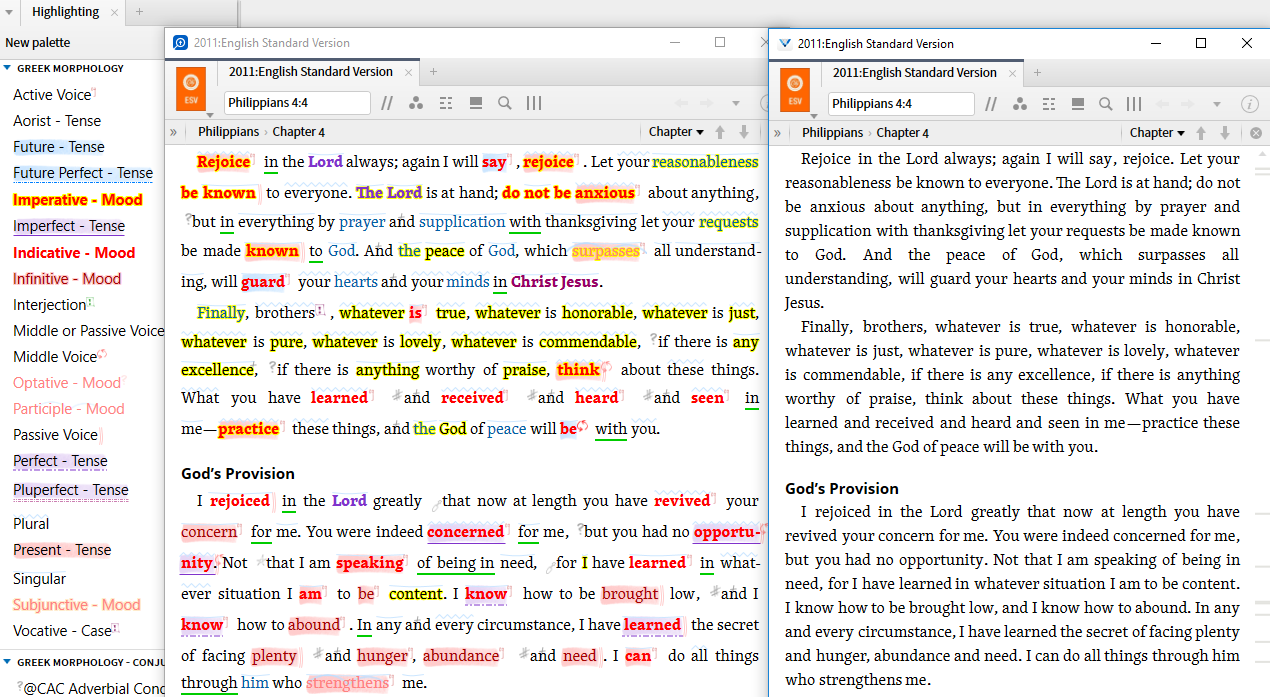Open Chapter dropdown in left window

[x=676, y=132]
